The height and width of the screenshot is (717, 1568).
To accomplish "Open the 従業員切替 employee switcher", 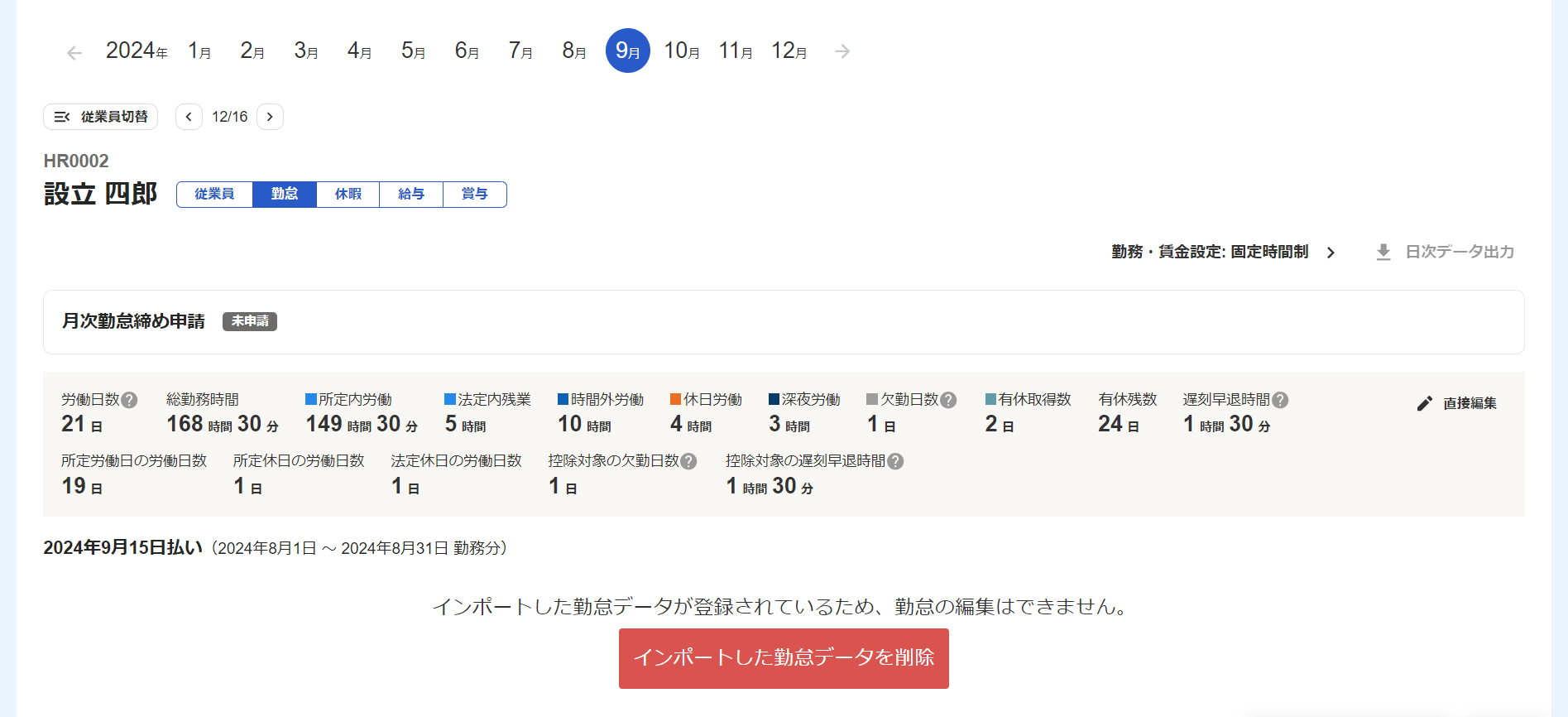I will (100, 117).
